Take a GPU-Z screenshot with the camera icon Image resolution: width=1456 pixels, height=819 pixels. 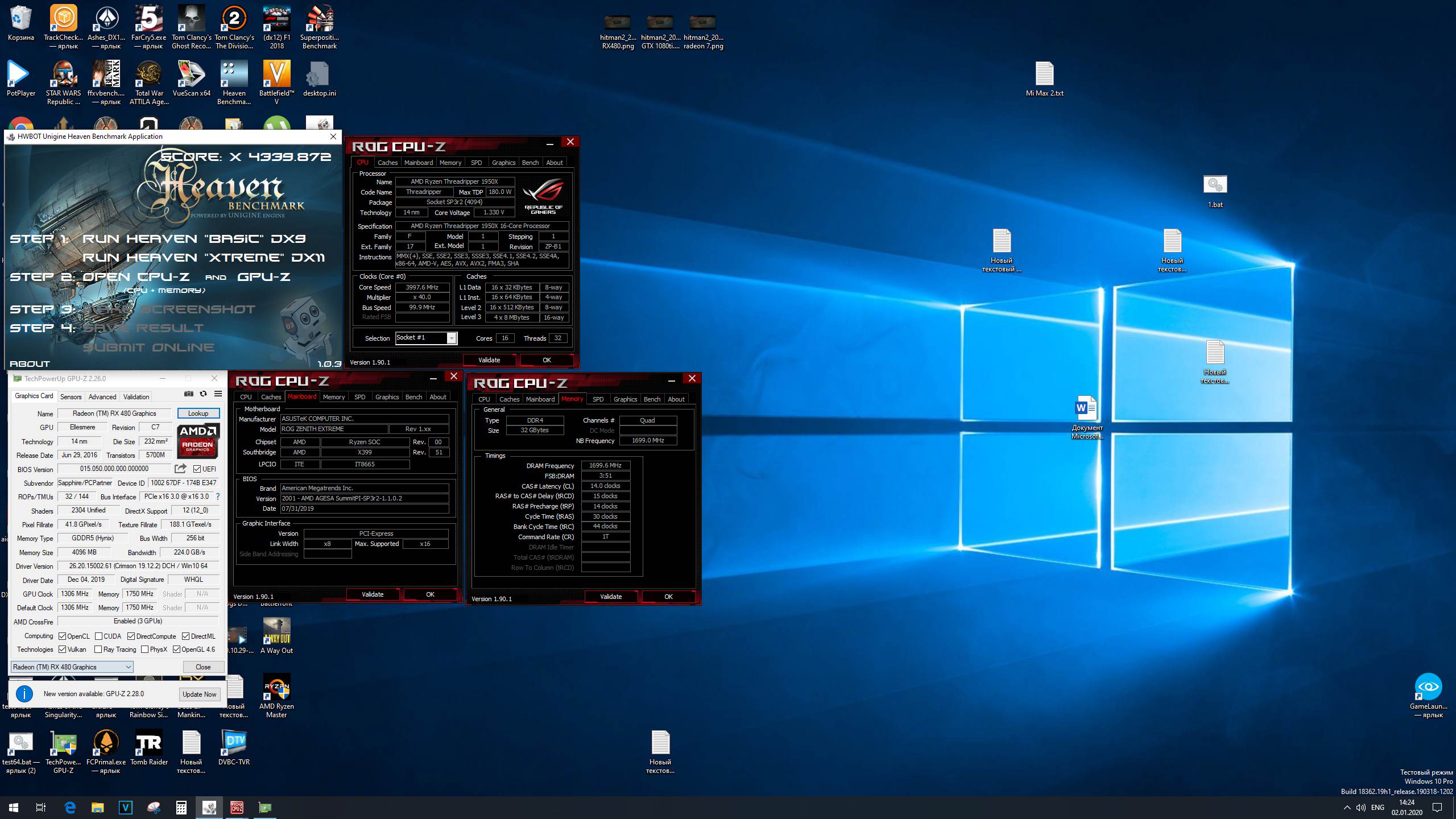(189, 394)
